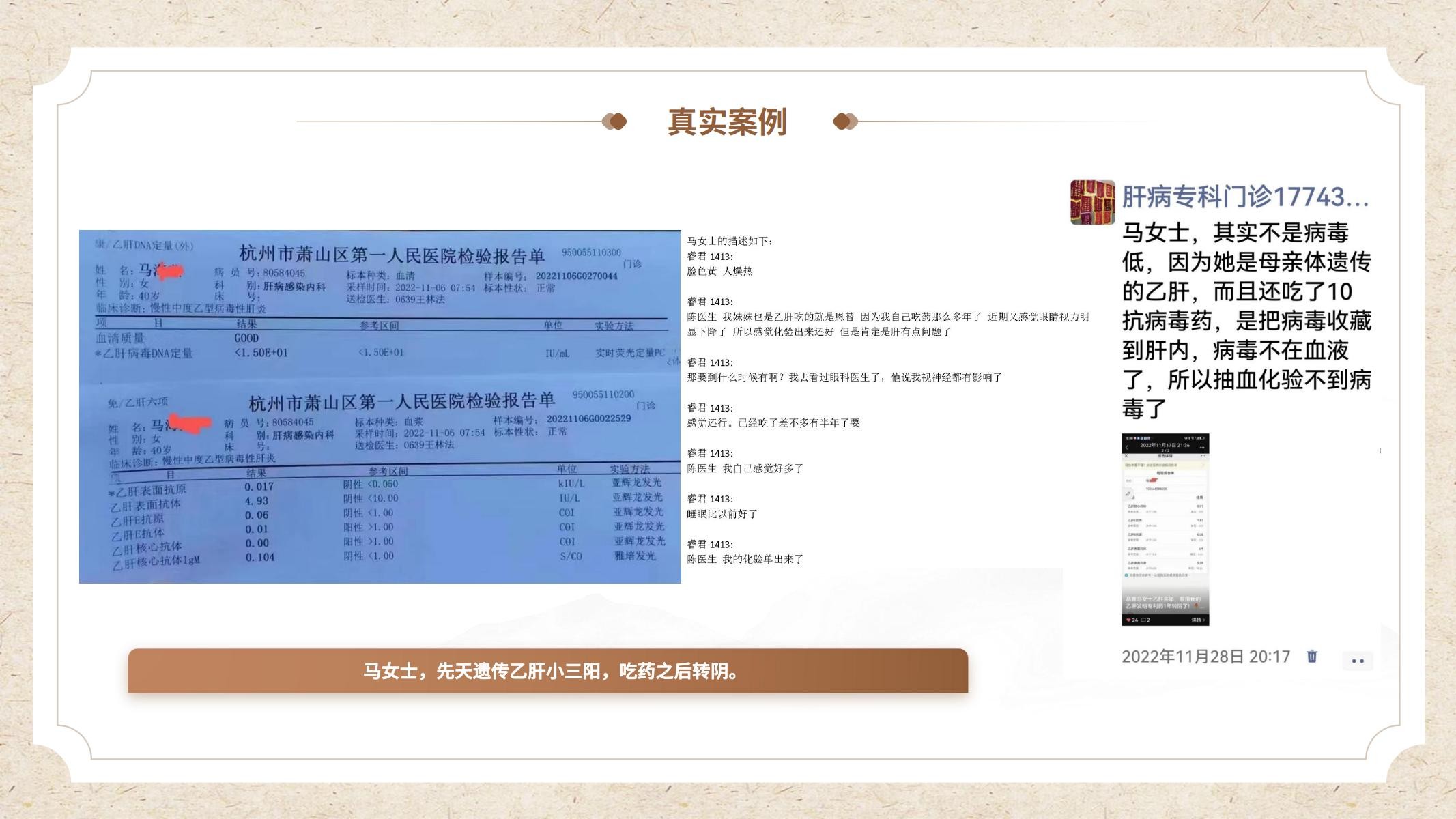Click the post text beginning 马女士，其实不是病毒低

point(1246,320)
